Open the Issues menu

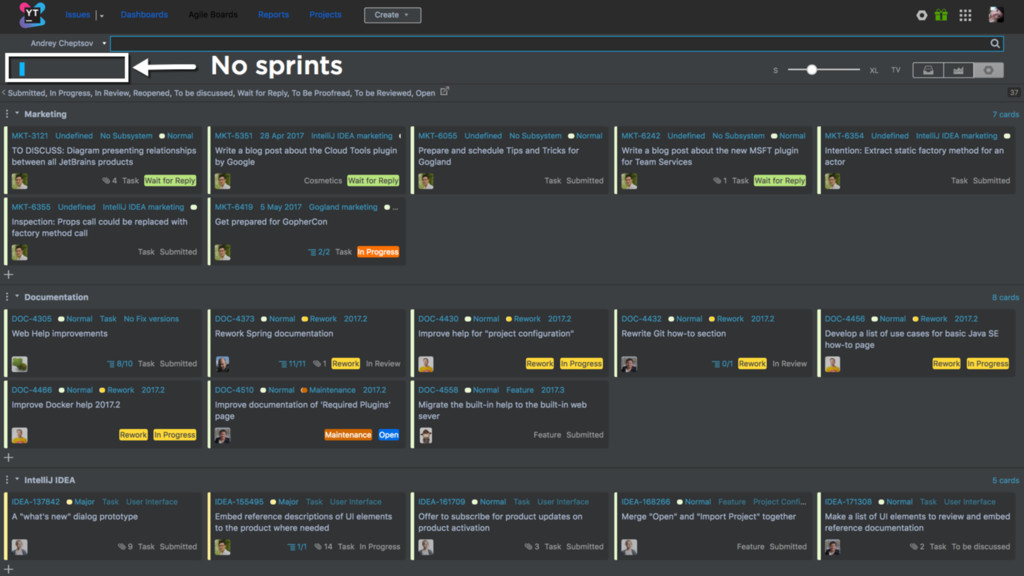pyautogui.click(x=78, y=14)
